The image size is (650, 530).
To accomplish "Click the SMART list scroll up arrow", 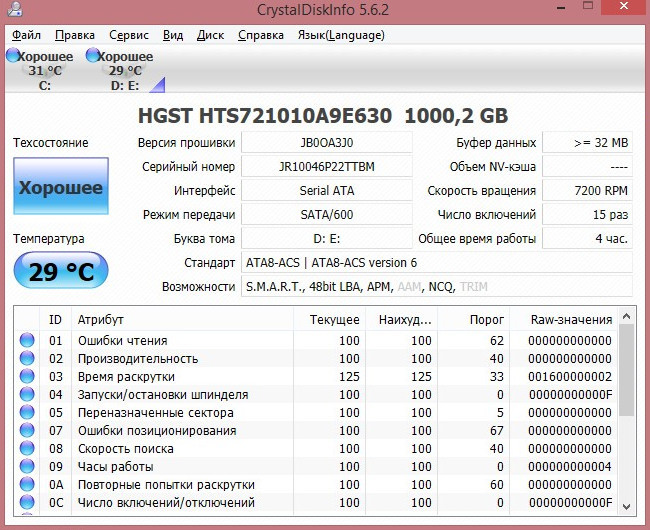I will click(626, 317).
